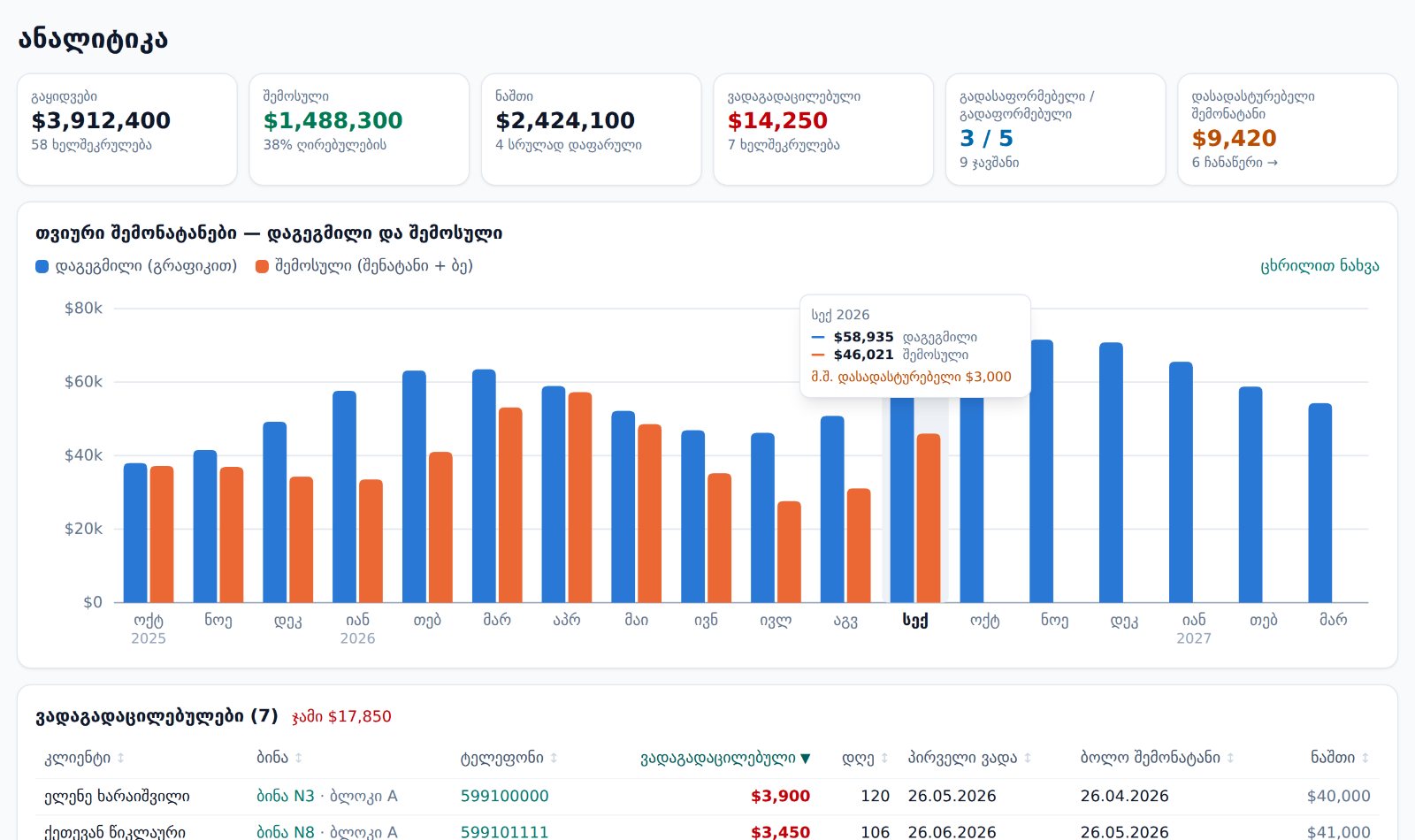The width and height of the screenshot is (1415, 840).
Task: Sort by კლიენტი using its sort icon
Action: (121, 758)
